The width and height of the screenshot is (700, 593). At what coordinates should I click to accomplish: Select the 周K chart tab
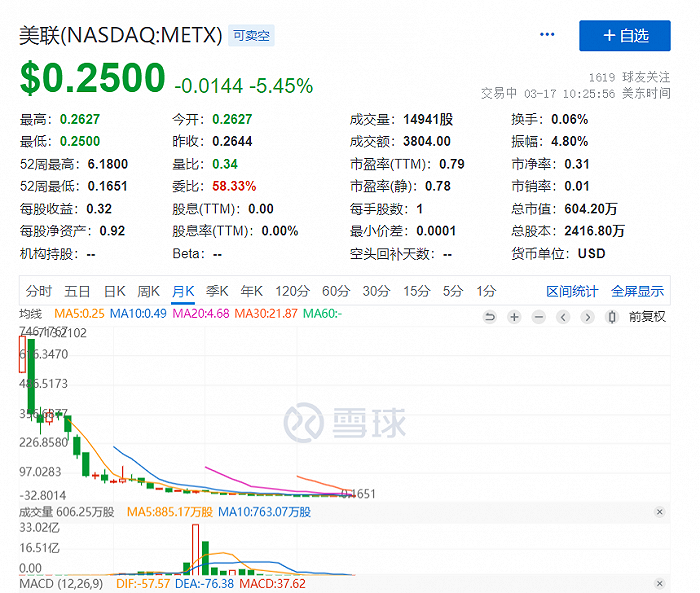(x=148, y=291)
